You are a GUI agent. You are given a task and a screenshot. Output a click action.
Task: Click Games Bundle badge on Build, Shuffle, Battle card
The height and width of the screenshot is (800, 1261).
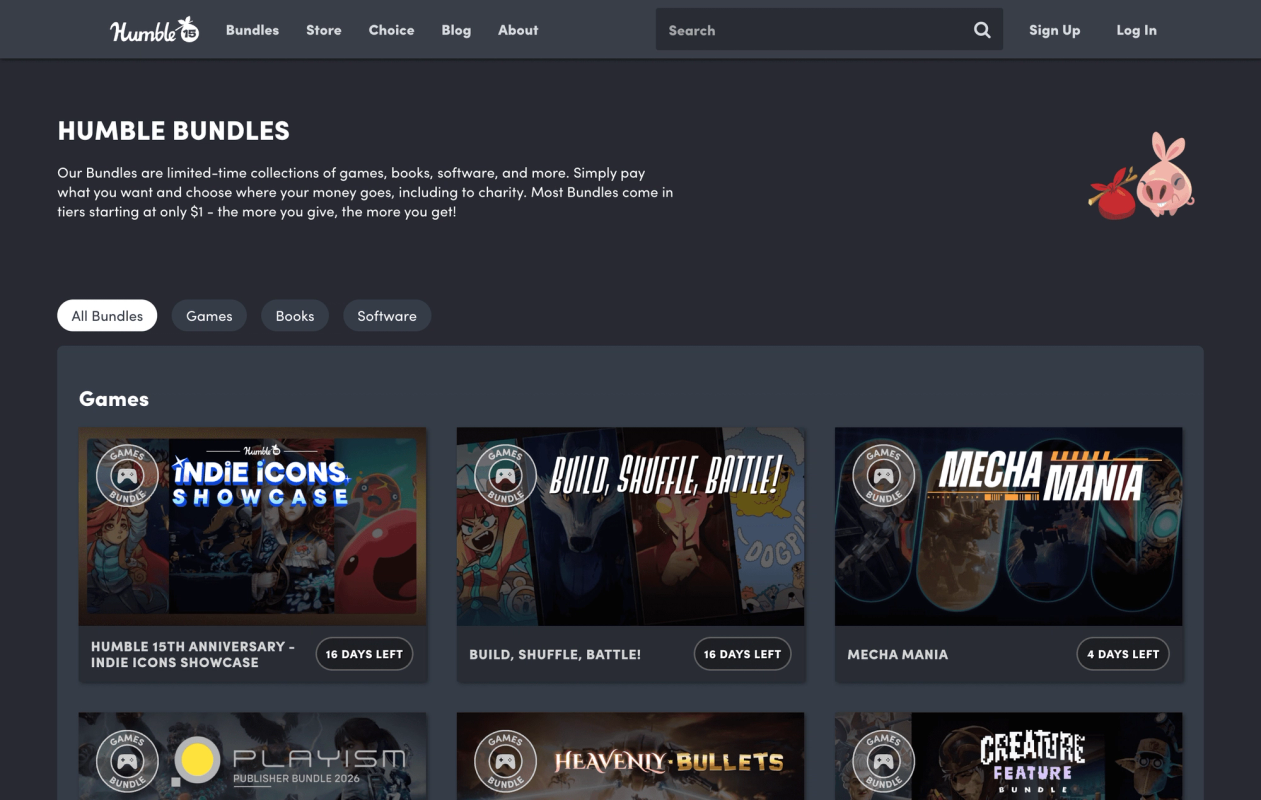505,475
